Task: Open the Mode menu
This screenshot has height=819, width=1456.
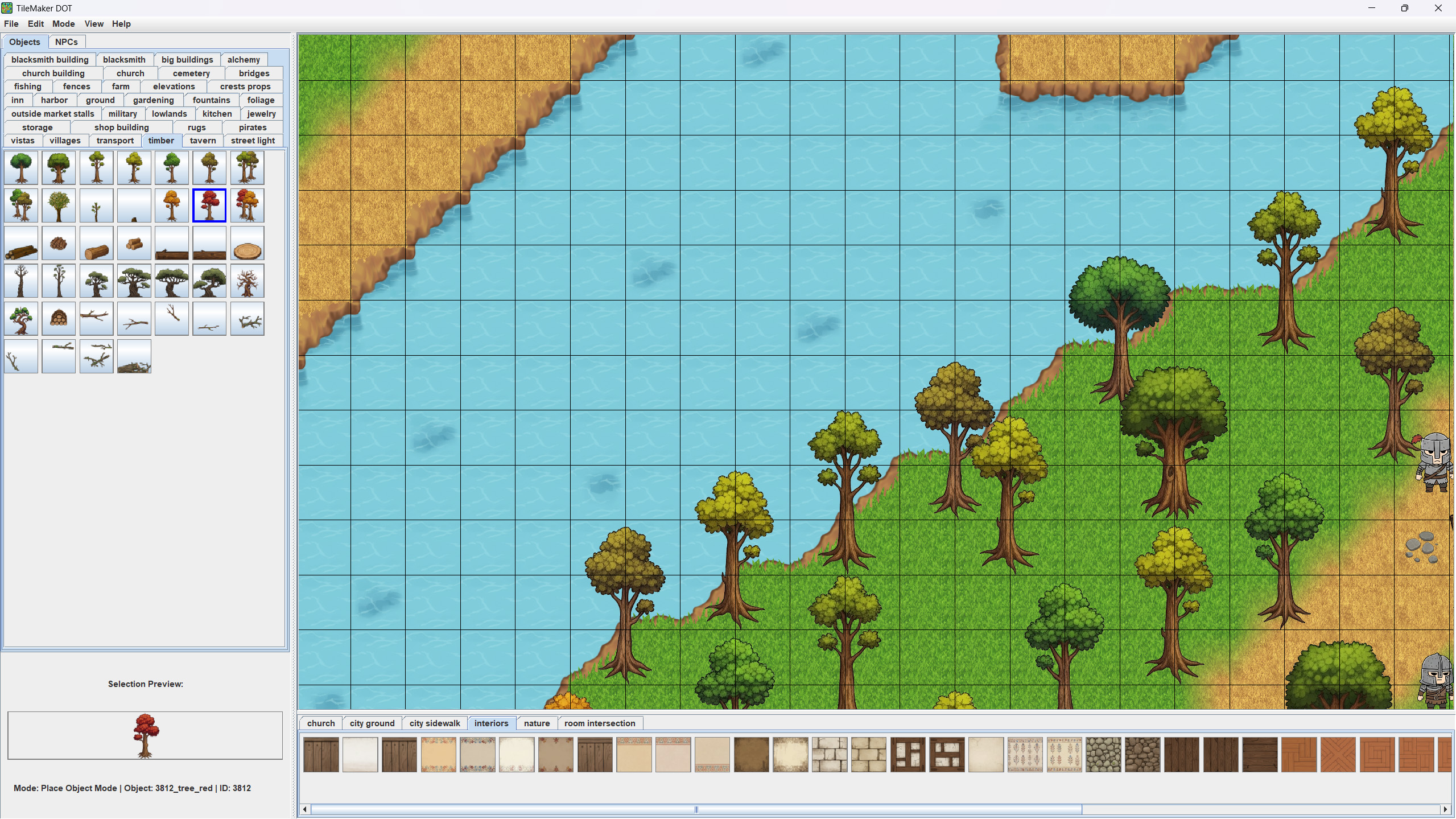Action: click(63, 24)
